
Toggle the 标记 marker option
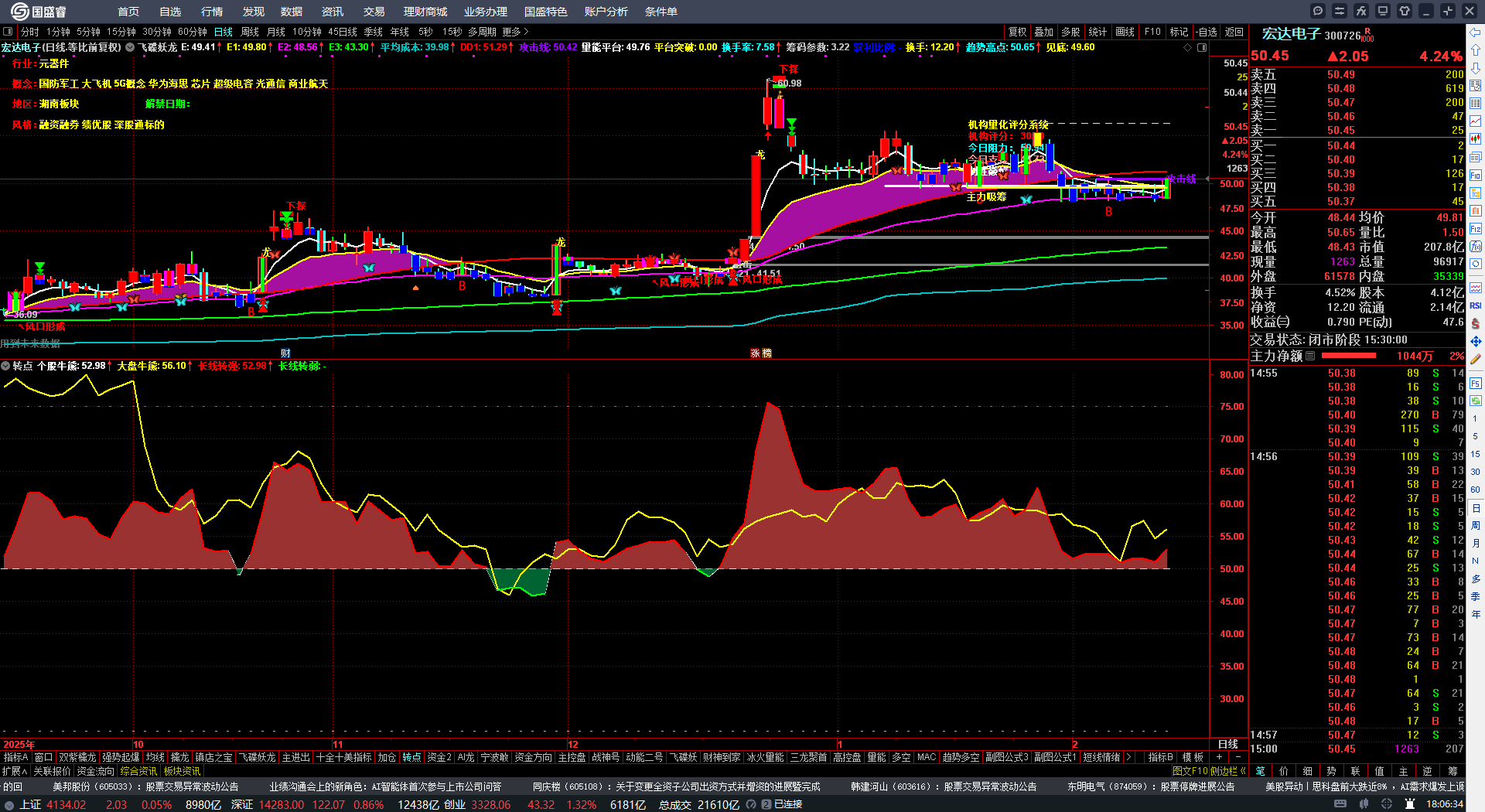tap(1179, 32)
